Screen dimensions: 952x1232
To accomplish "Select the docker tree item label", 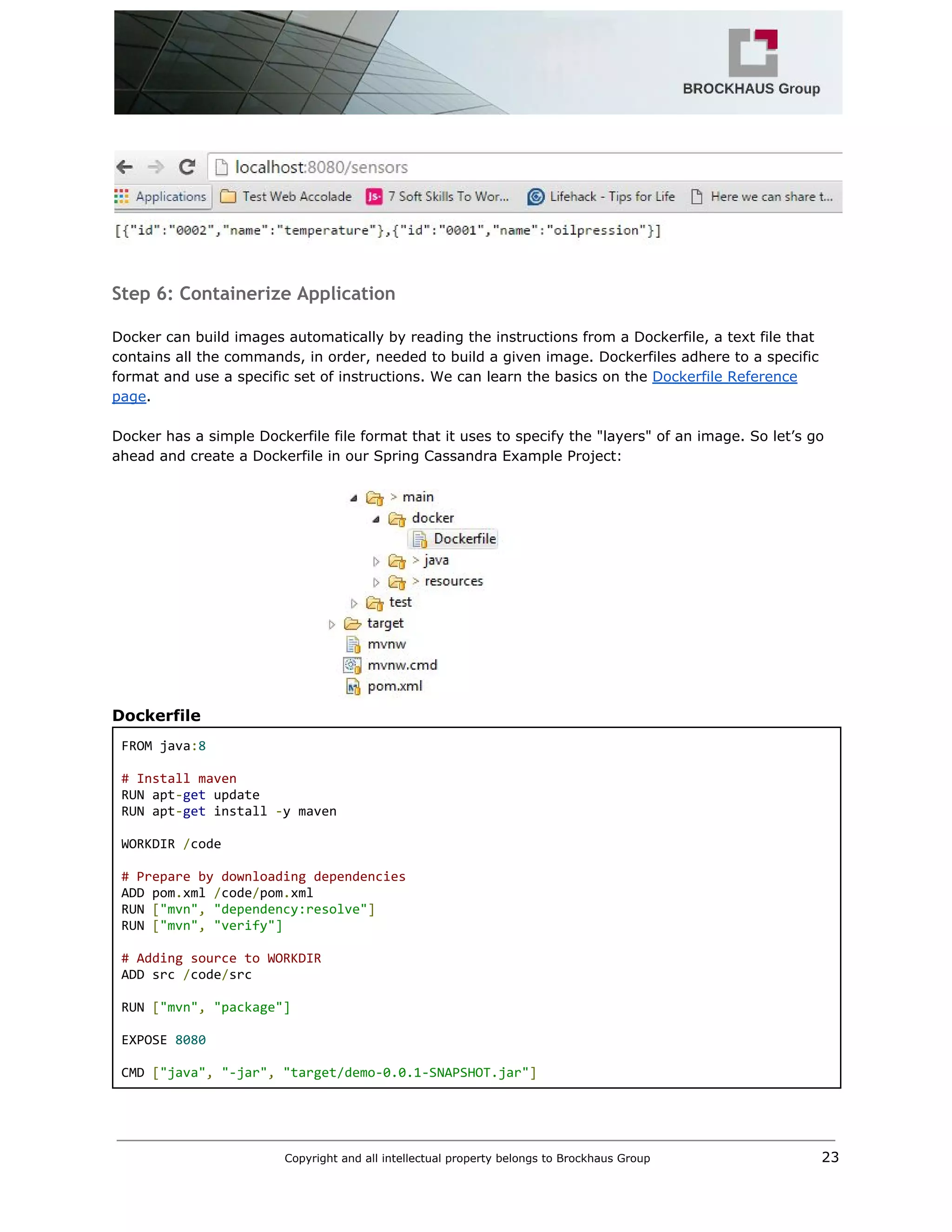I will (433, 518).
